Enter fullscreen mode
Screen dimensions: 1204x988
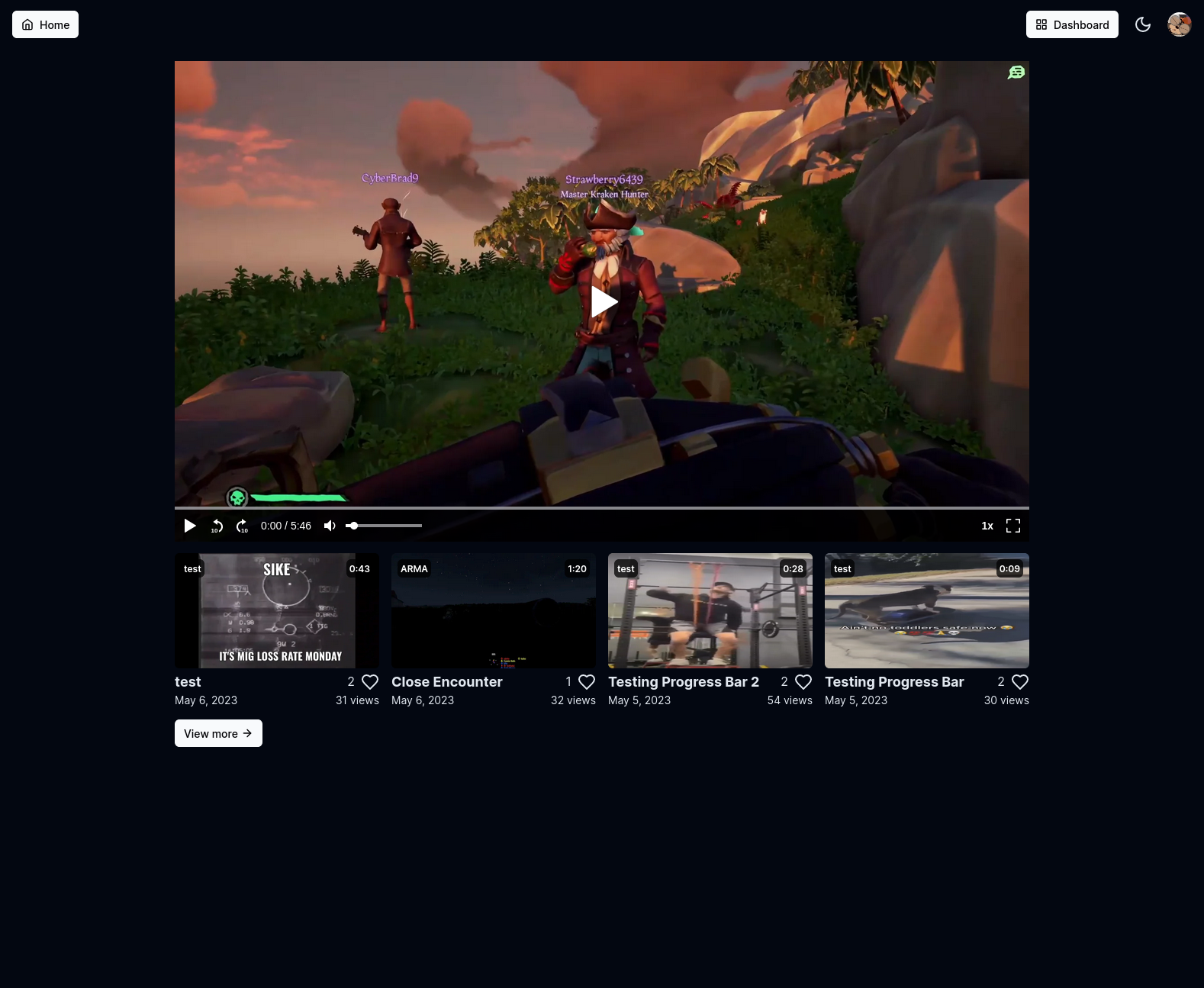tap(1013, 526)
